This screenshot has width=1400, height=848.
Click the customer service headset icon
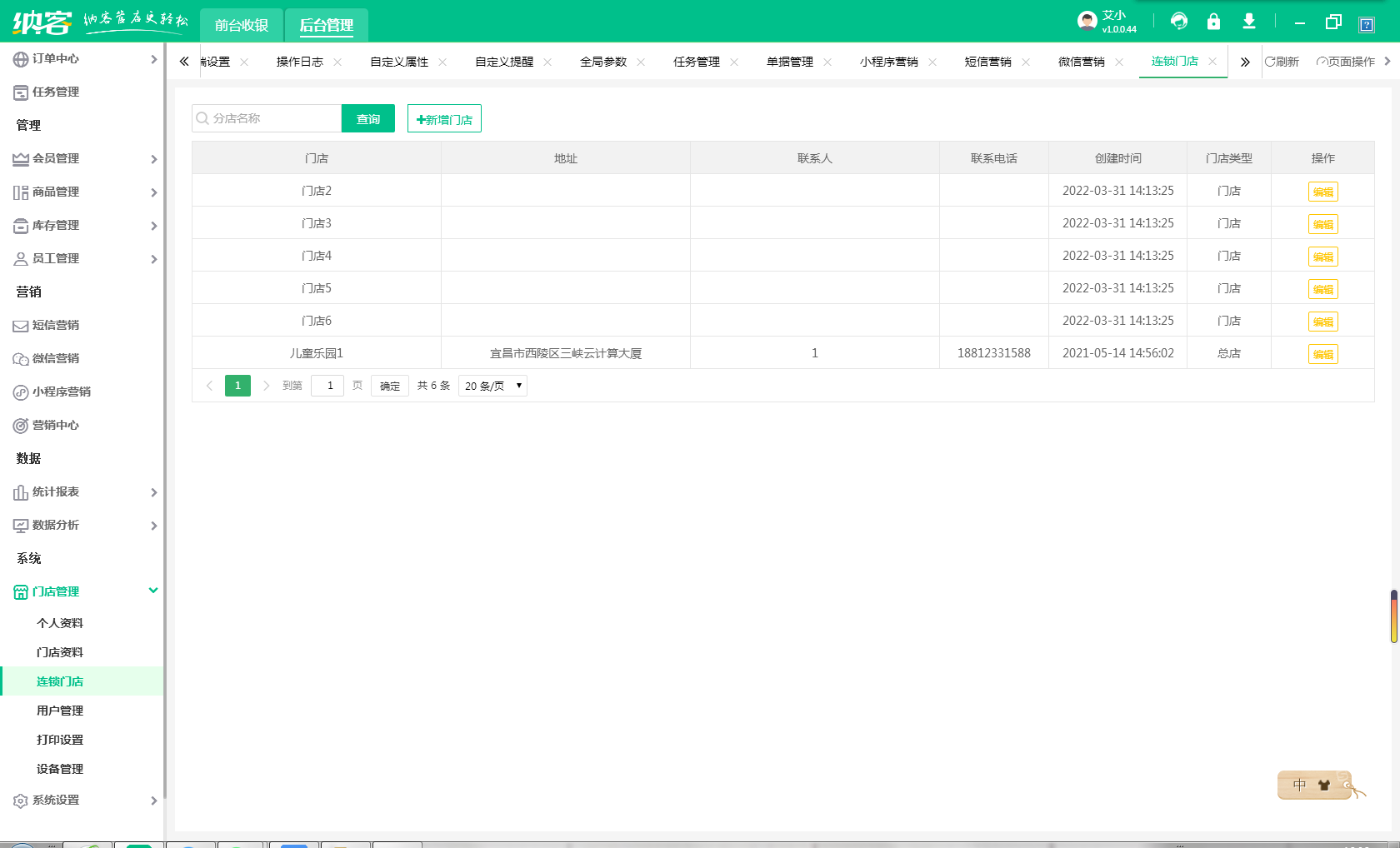point(1178,22)
